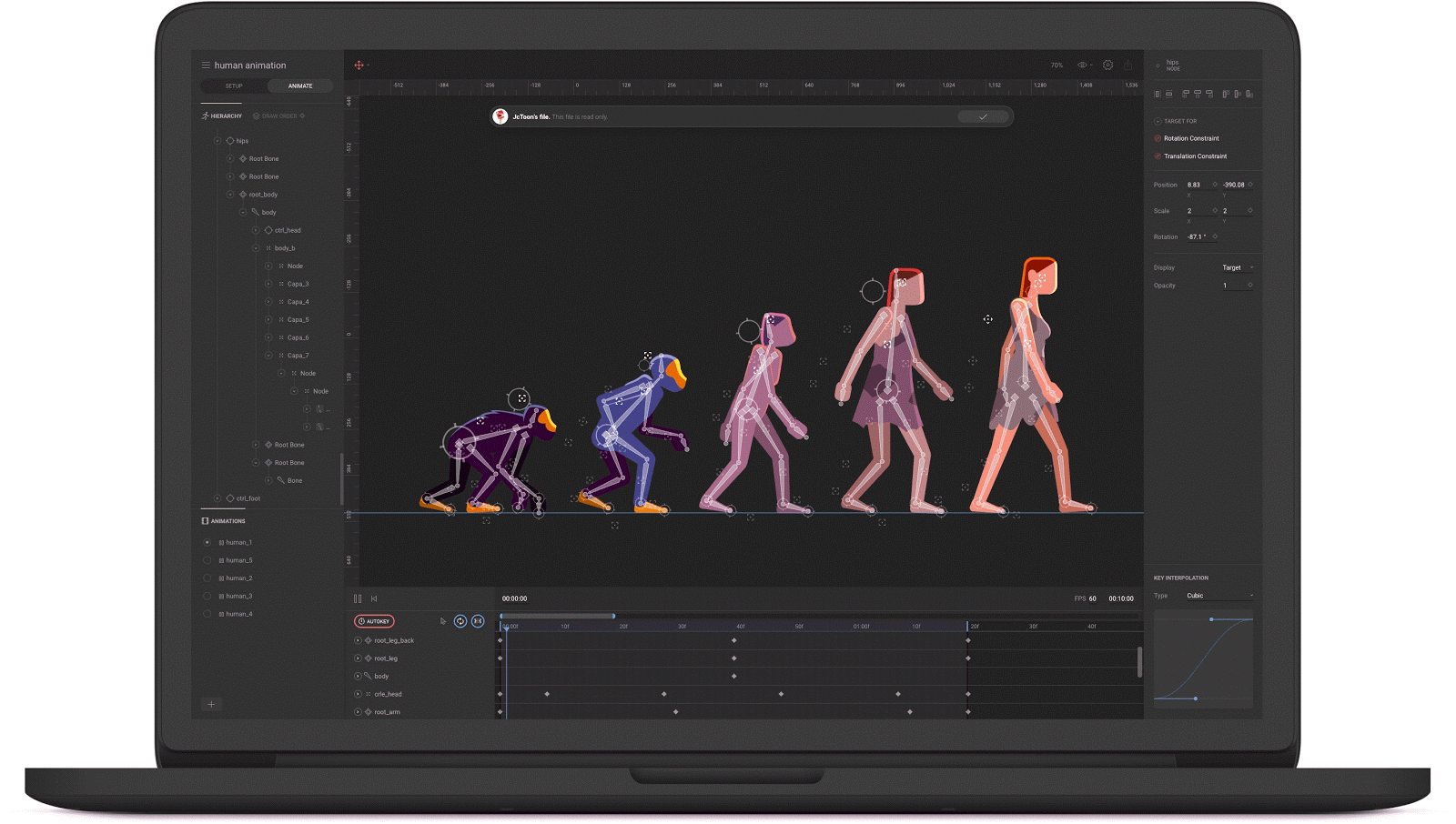Click the timeline zoom range slider
The height and width of the screenshot is (824, 1456).
pyautogui.click(x=558, y=616)
